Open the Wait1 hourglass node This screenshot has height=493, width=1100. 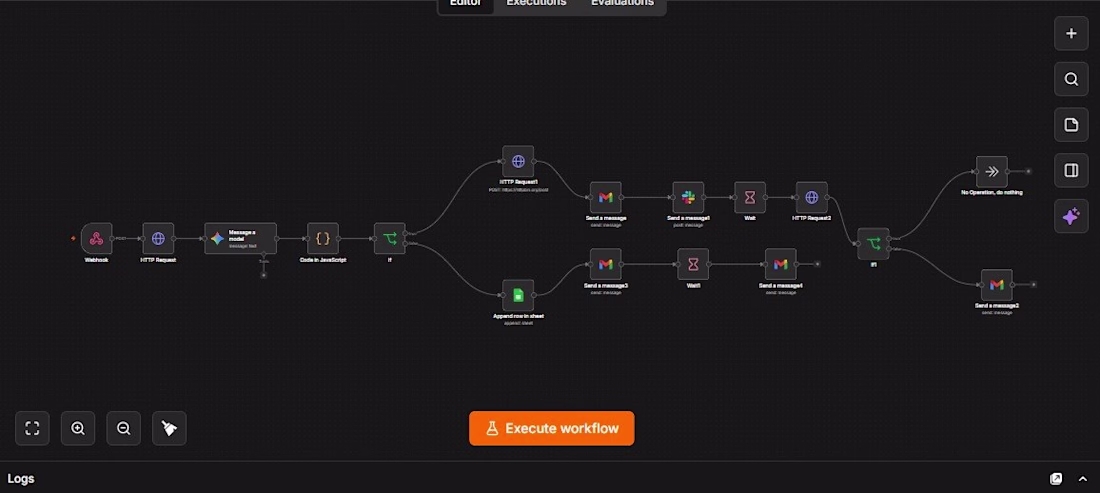[693, 264]
